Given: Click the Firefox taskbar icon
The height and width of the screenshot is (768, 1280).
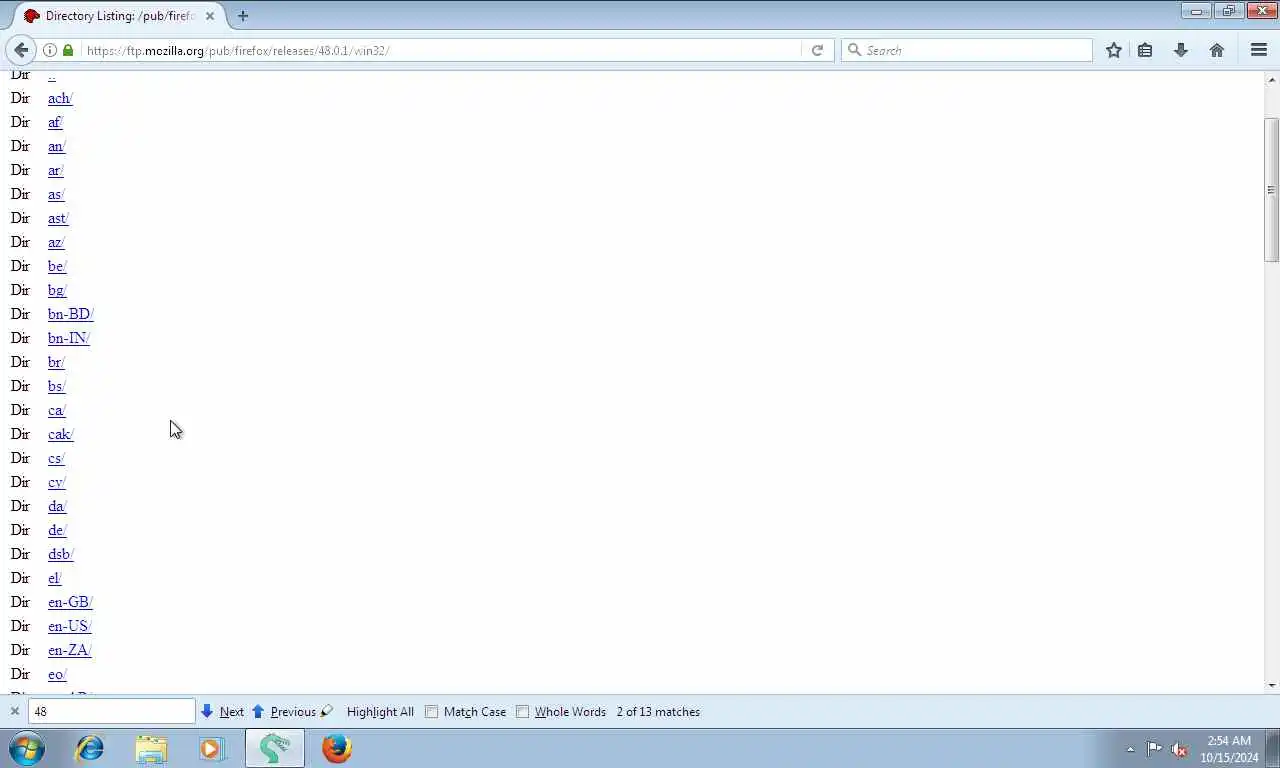Looking at the screenshot, I should (x=337, y=748).
